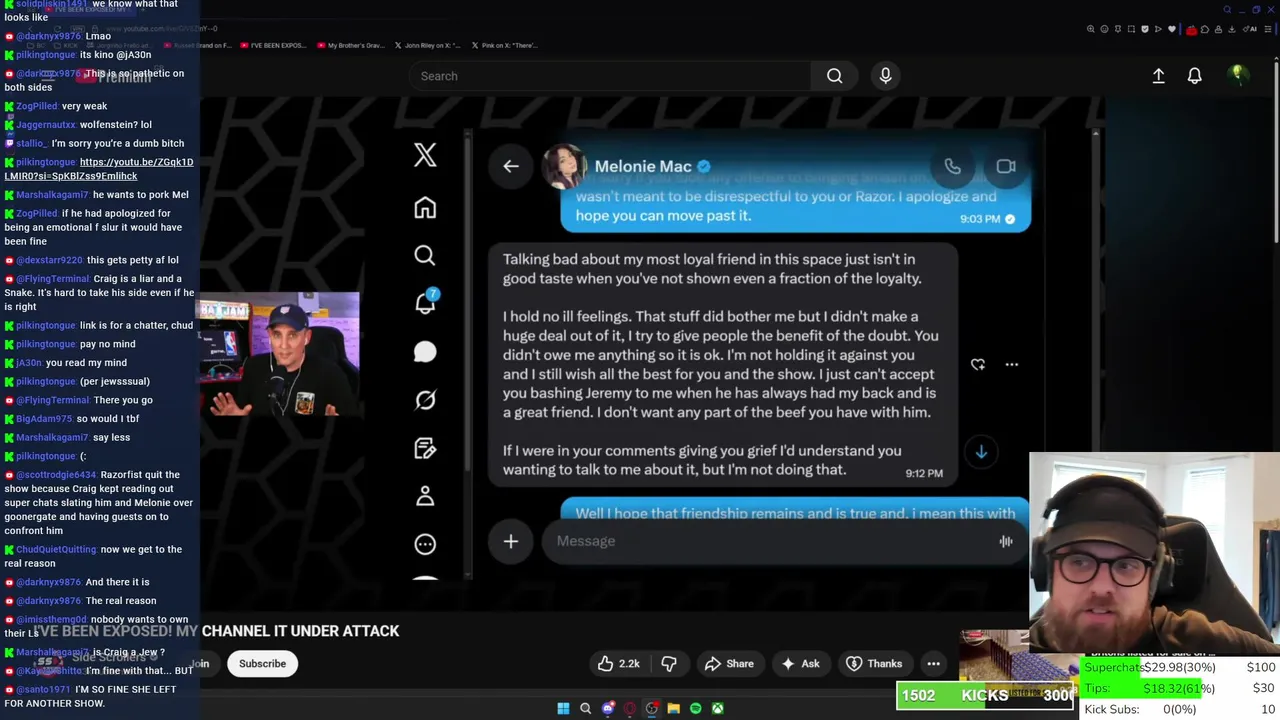Open File Explorer from taskbar
Viewport: 1280px width, 720px height.
pos(673,709)
